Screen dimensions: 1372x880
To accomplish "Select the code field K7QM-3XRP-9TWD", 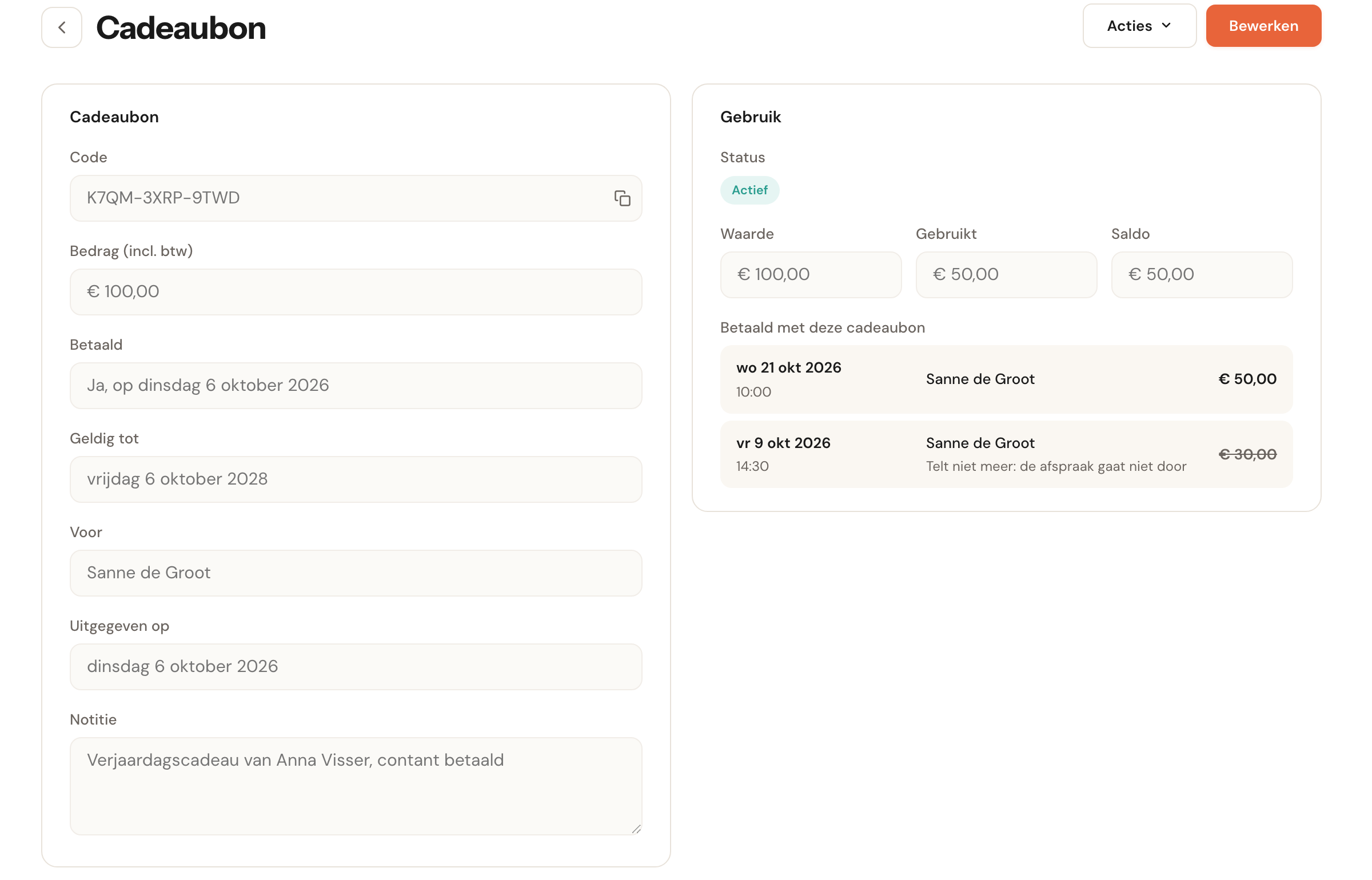I will pyautogui.click(x=356, y=198).
